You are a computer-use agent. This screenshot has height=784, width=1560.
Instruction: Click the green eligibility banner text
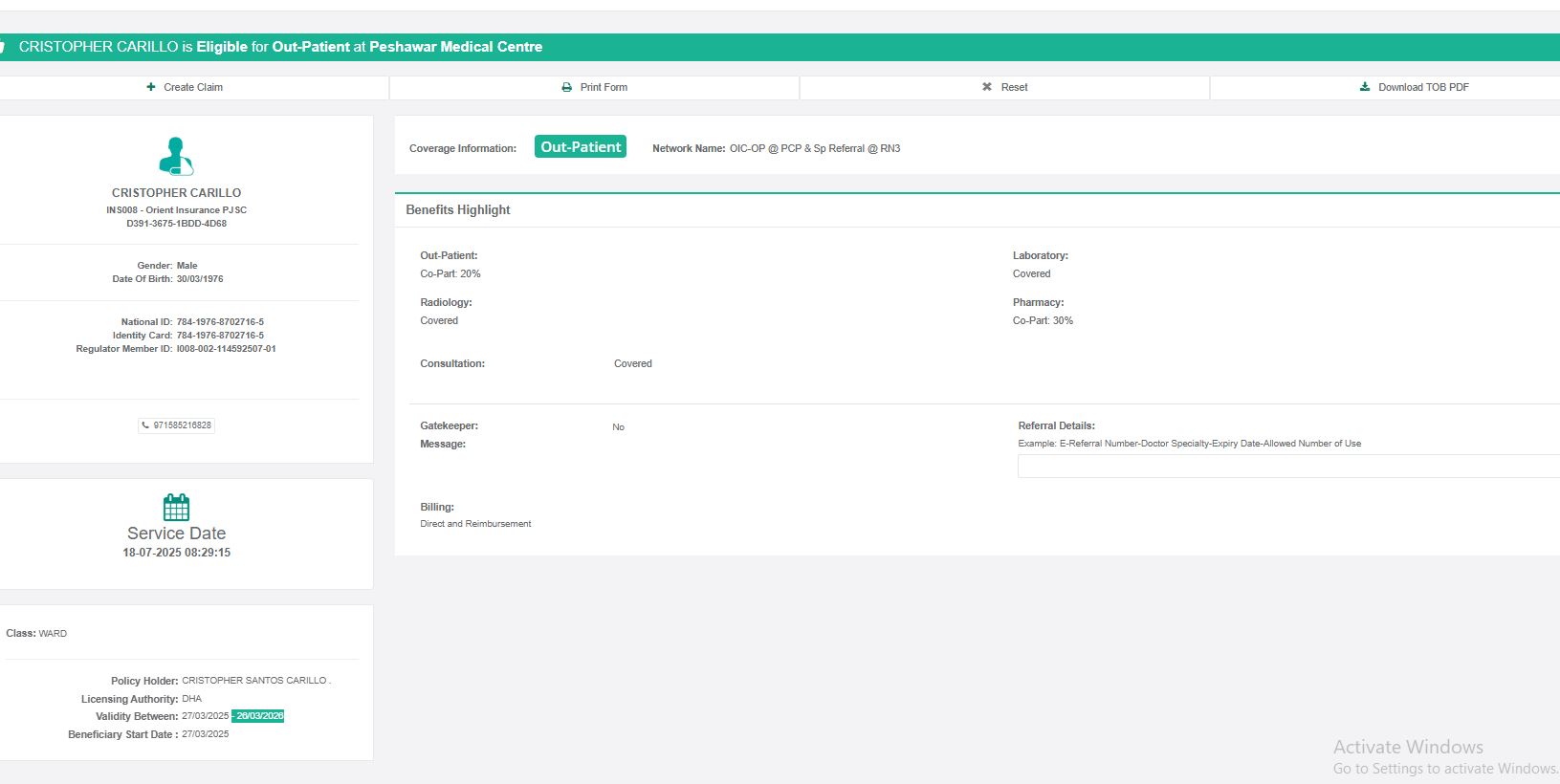point(280,47)
